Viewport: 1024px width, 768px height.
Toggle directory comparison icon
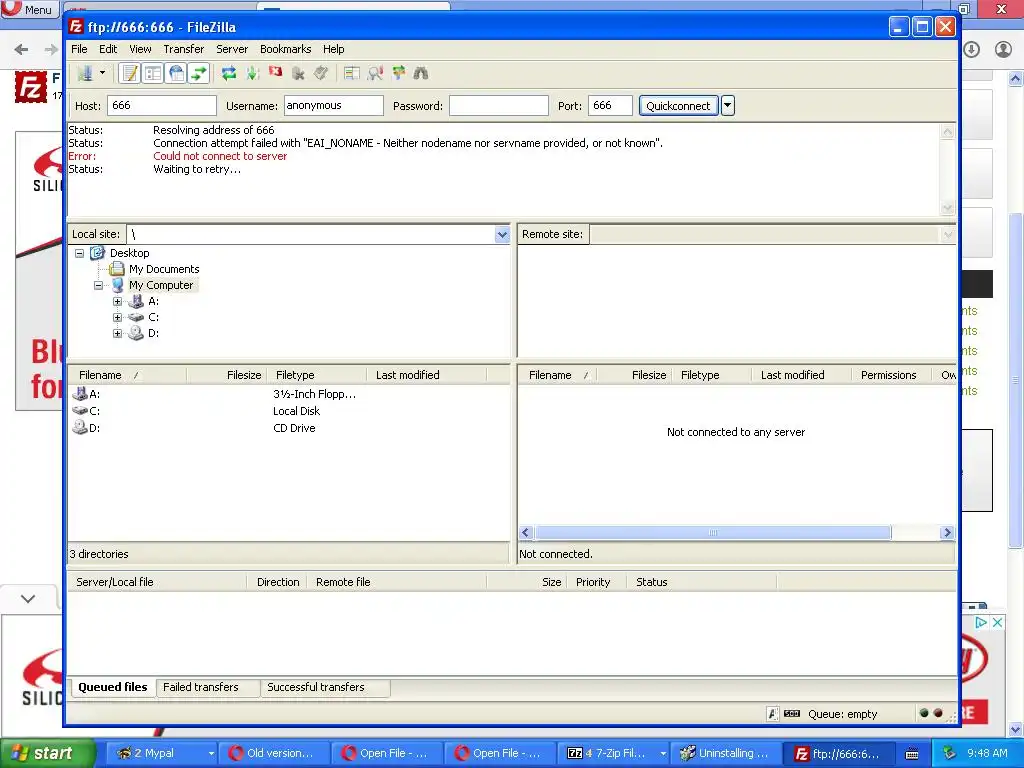(375, 73)
